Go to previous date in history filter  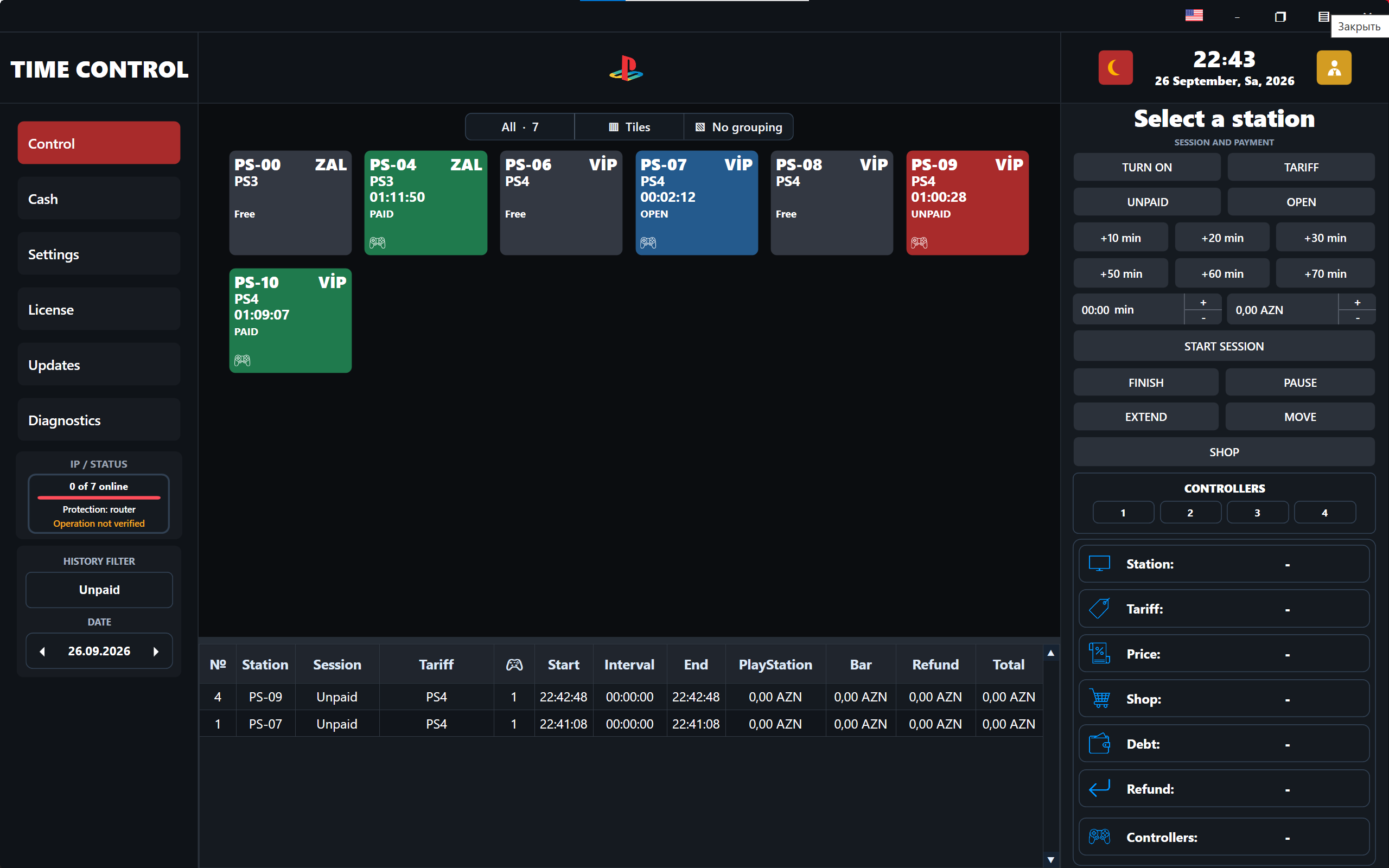(x=42, y=651)
